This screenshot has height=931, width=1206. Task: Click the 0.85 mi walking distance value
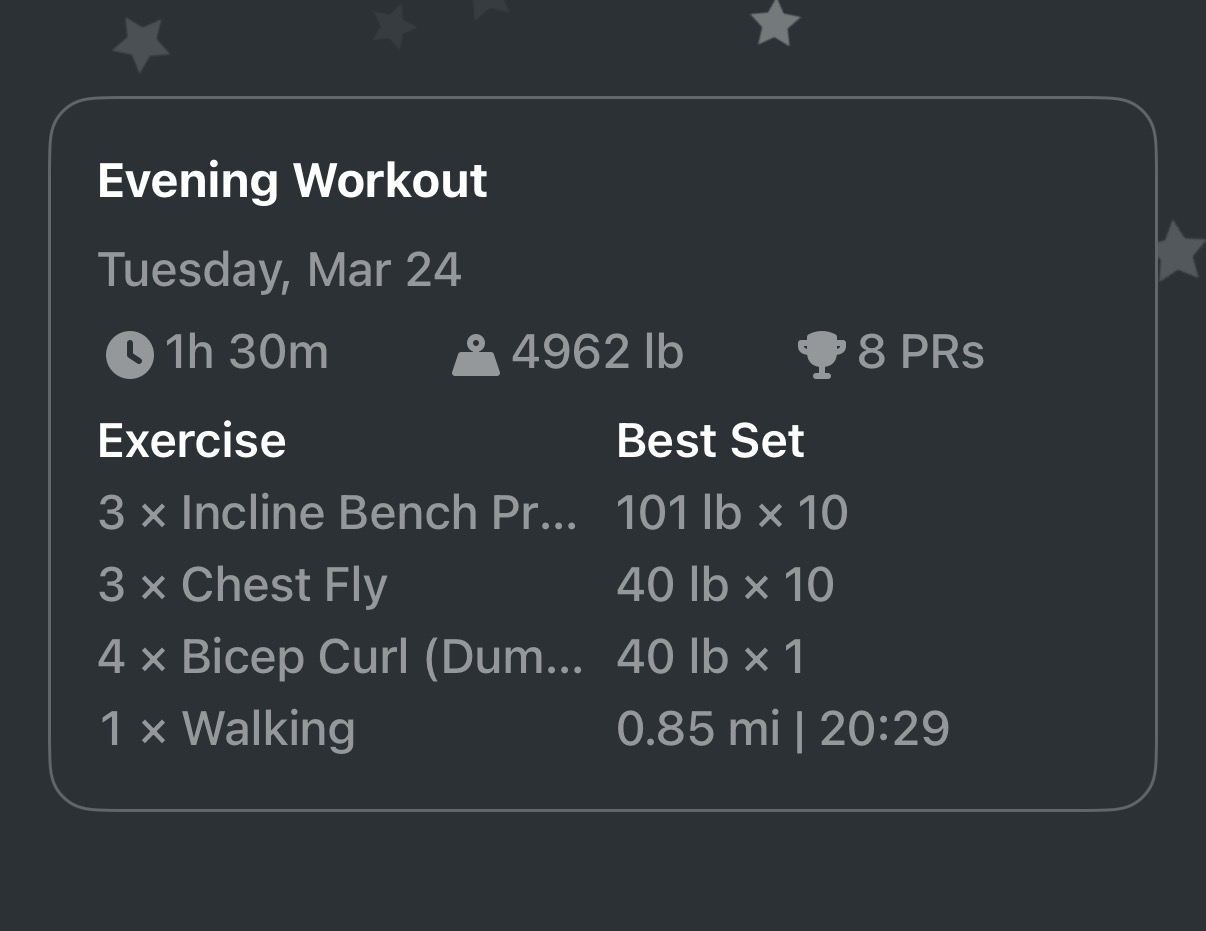pyautogui.click(x=698, y=729)
